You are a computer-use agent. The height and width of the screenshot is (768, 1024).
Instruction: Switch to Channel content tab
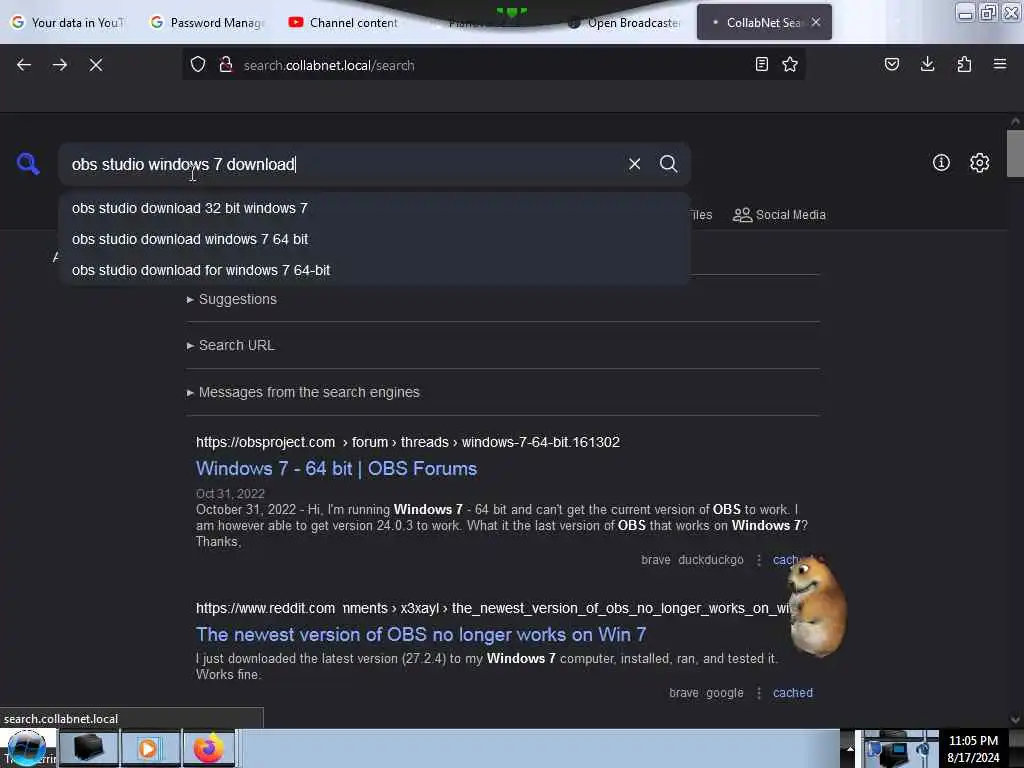coord(344,22)
